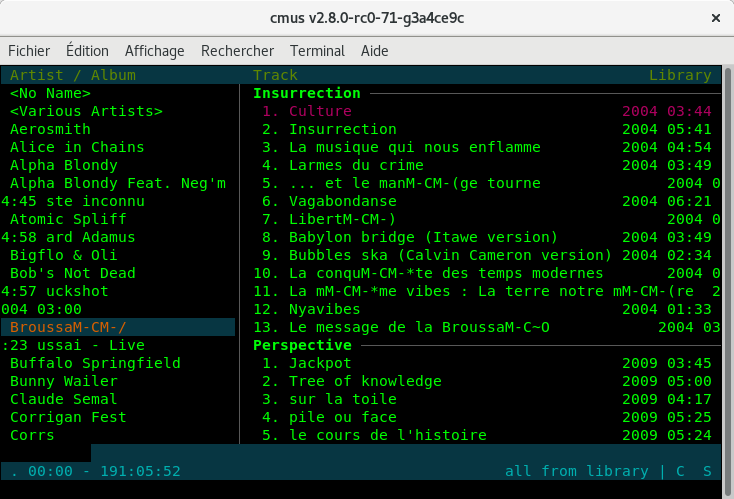The height and width of the screenshot is (499, 734).
Task: Select track sur la toile
Action: [x=482, y=399]
